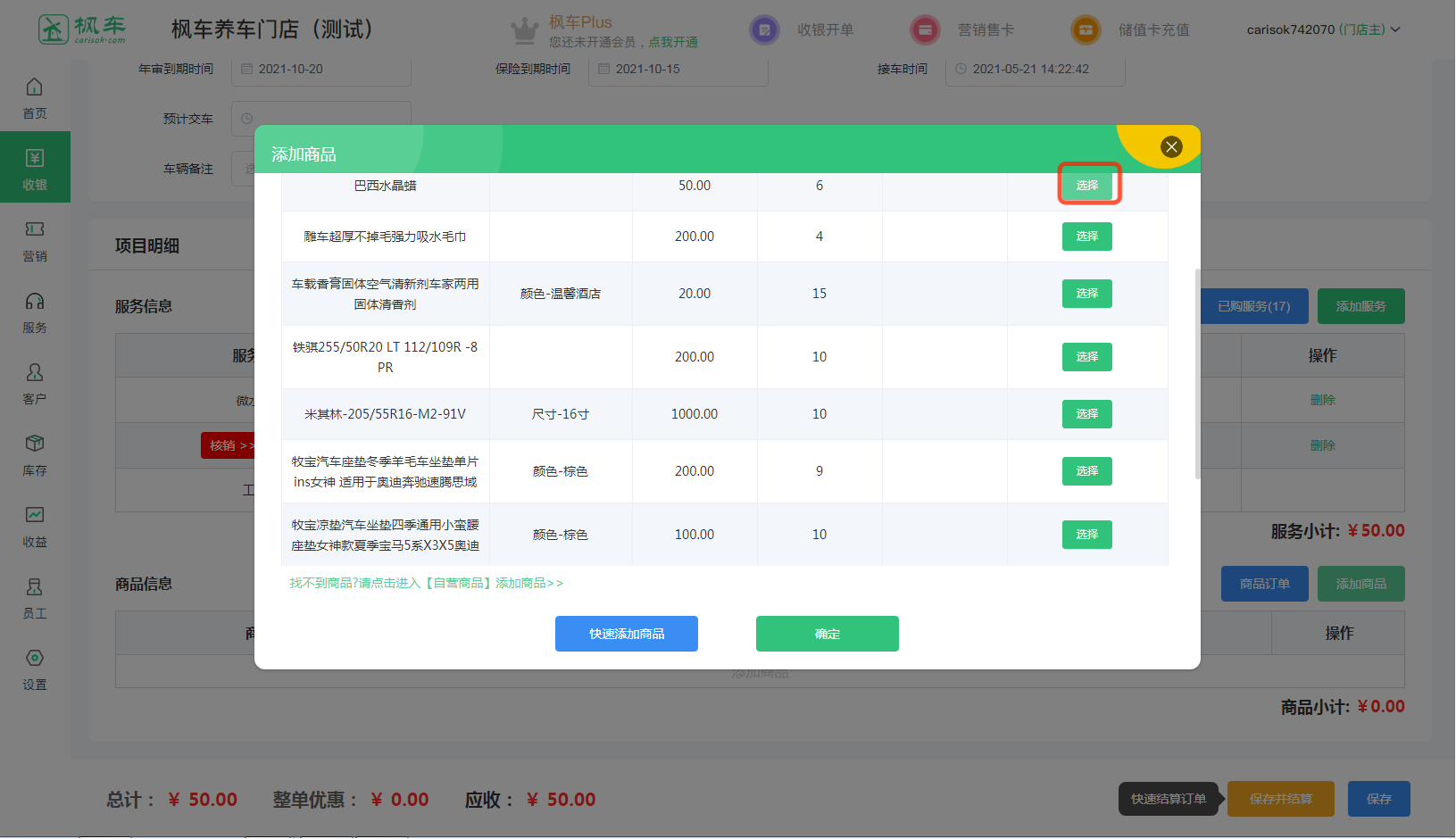Open the 员工 staff sidebar icon
Screen dimensions: 1456x839
click(x=35, y=597)
